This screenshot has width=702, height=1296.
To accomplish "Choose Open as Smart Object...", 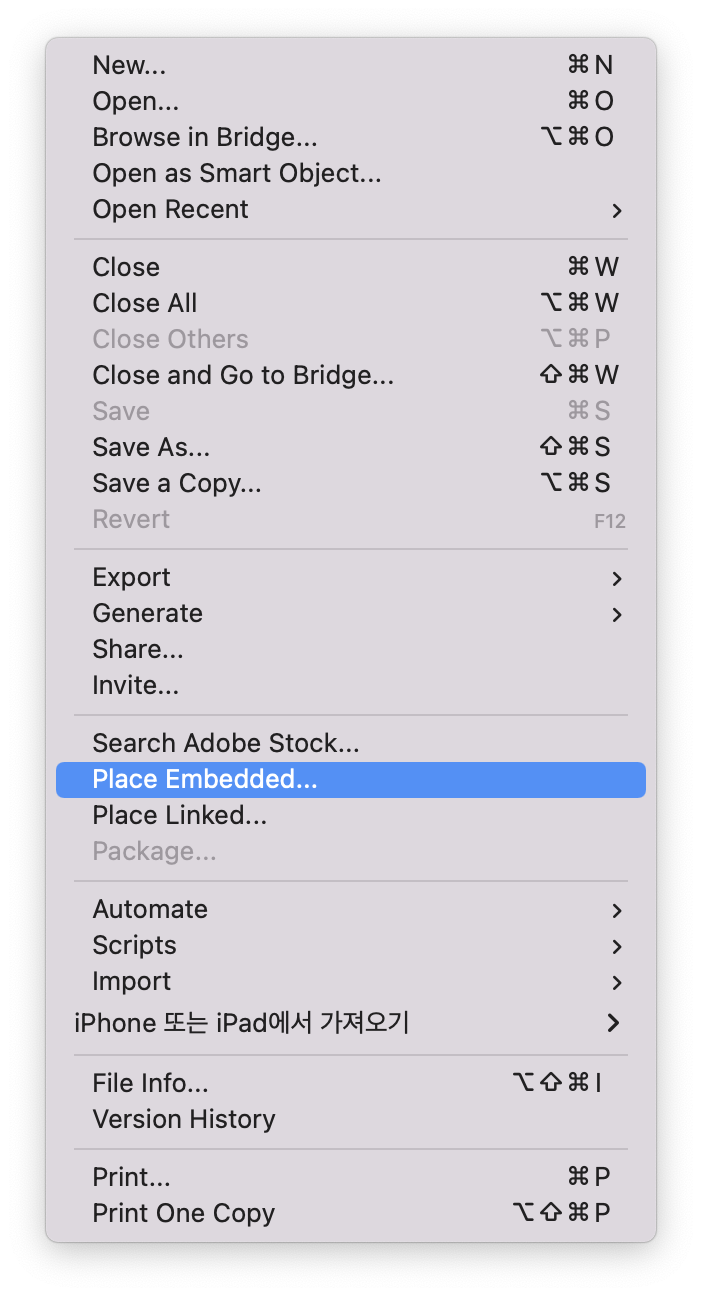I will pyautogui.click(x=237, y=173).
